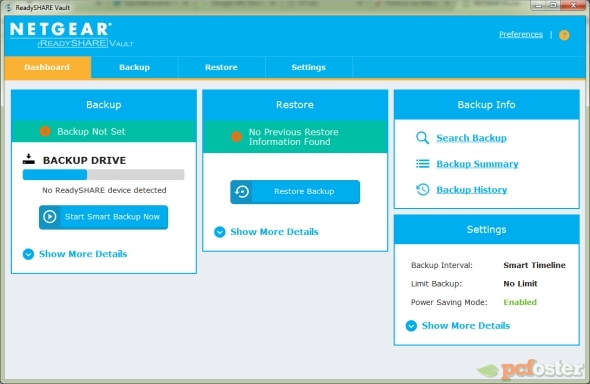Click the Restore Backup button
Viewport: 590px width, 384px height.
point(295,192)
